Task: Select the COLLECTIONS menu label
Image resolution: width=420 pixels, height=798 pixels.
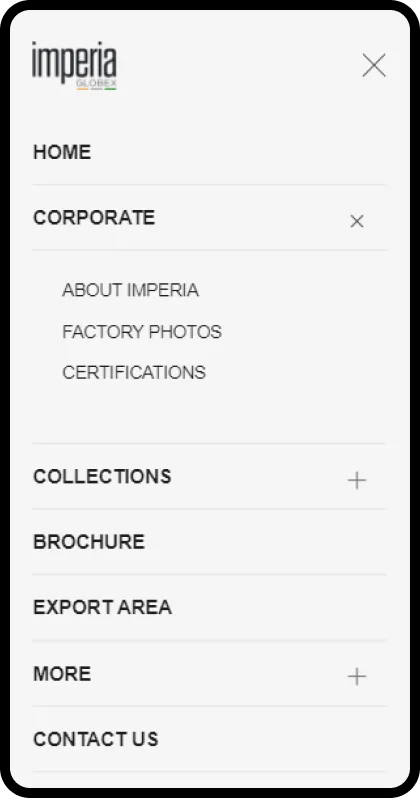Action: coord(102,477)
